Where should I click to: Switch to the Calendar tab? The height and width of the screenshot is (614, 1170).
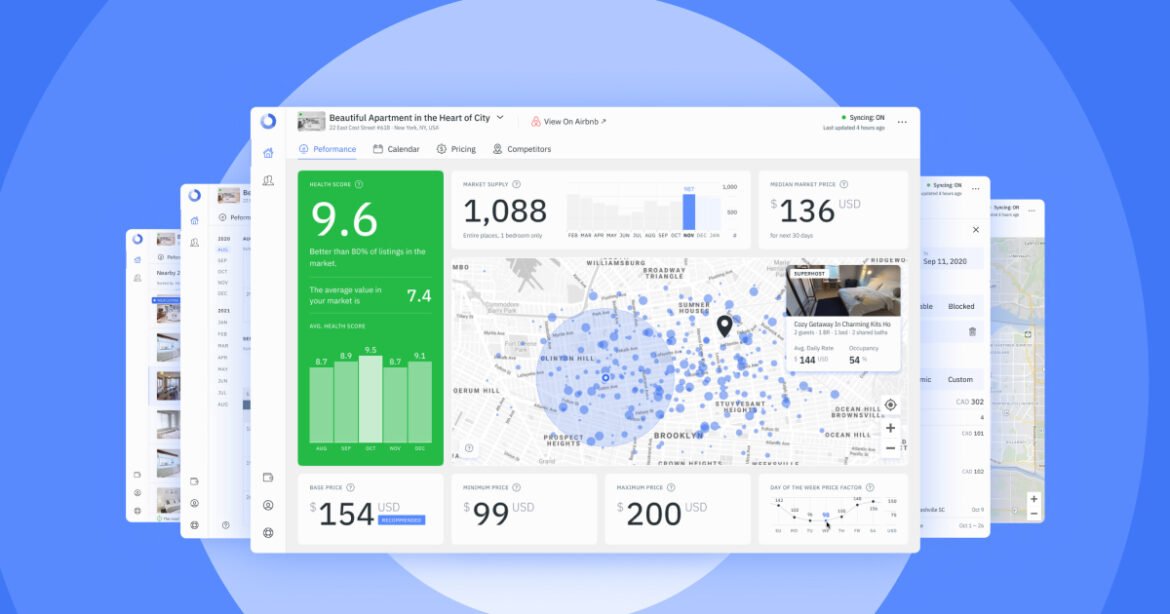click(x=400, y=149)
